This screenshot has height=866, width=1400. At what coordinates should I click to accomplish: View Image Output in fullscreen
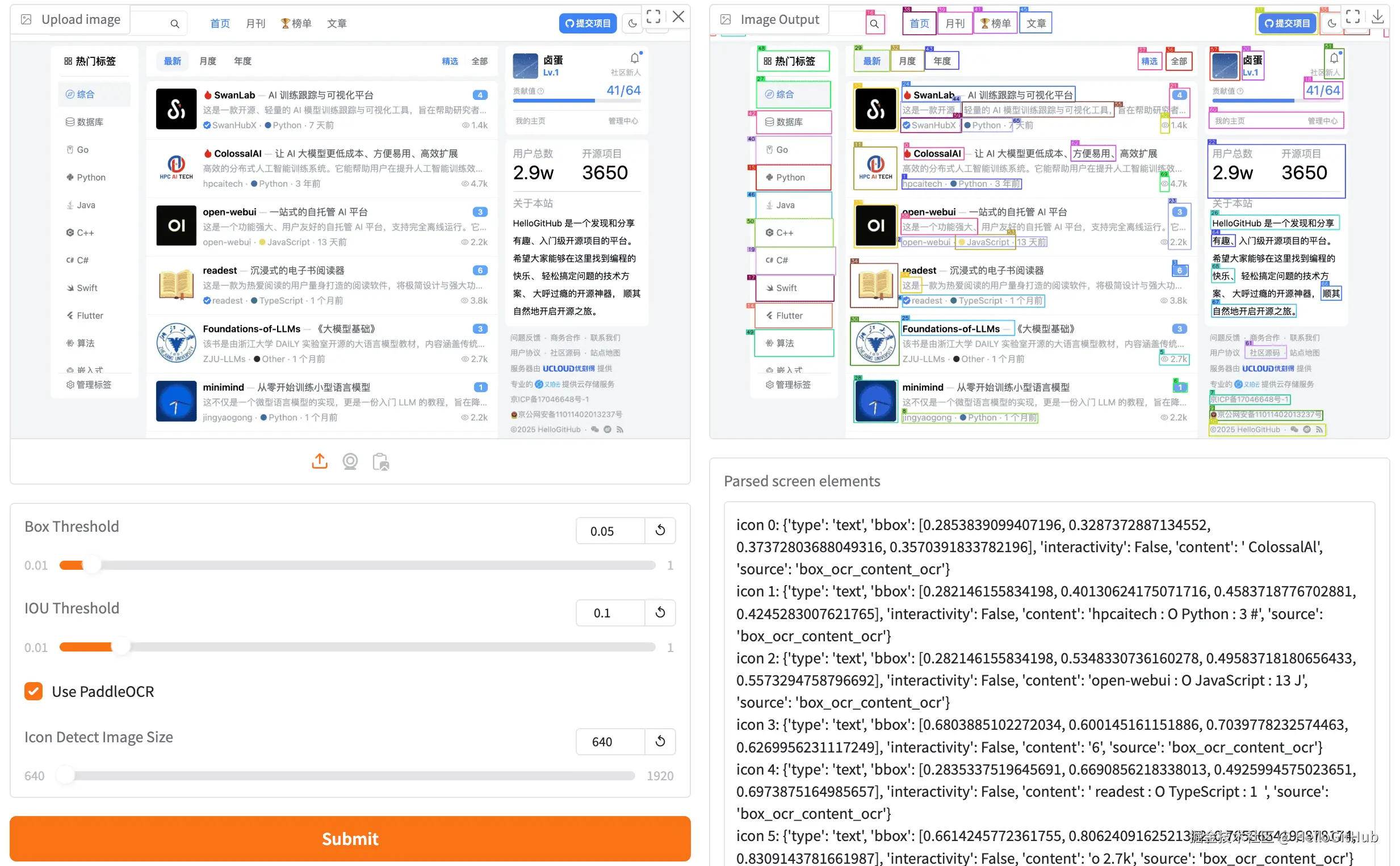(x=1352, y=16)
